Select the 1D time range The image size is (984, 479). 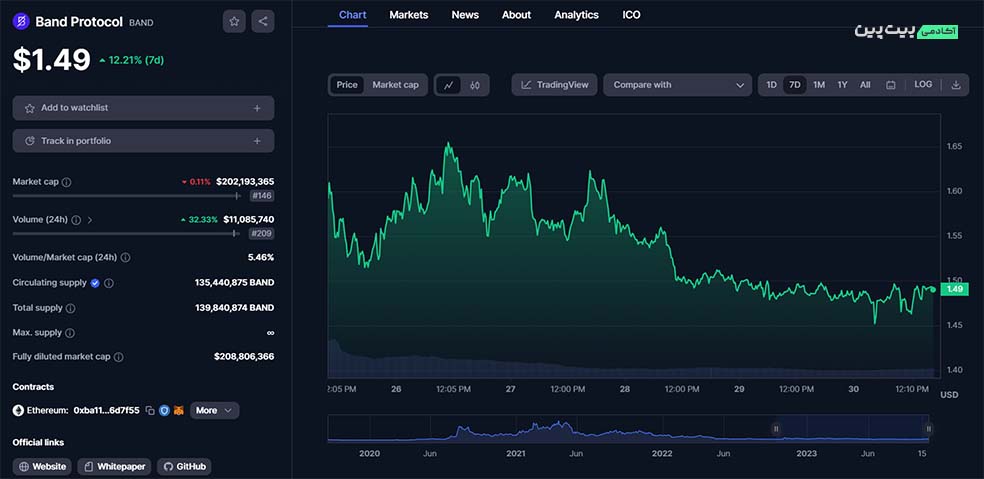[771, 85]
